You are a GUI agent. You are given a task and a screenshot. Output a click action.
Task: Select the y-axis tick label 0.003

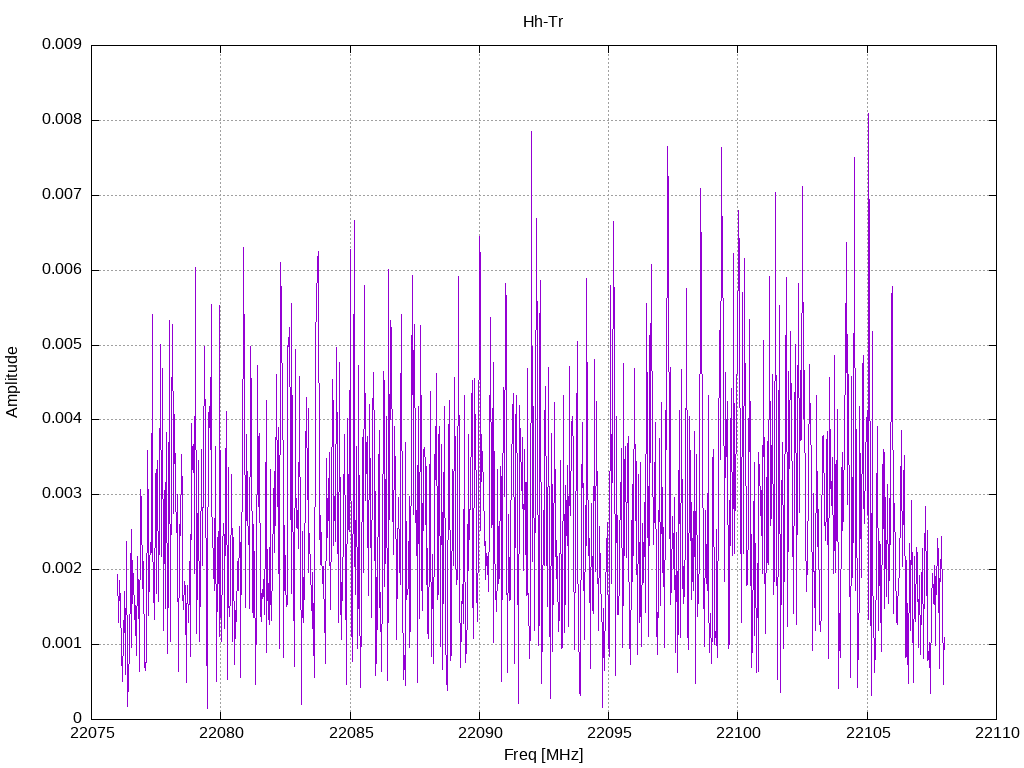[62, 494]
